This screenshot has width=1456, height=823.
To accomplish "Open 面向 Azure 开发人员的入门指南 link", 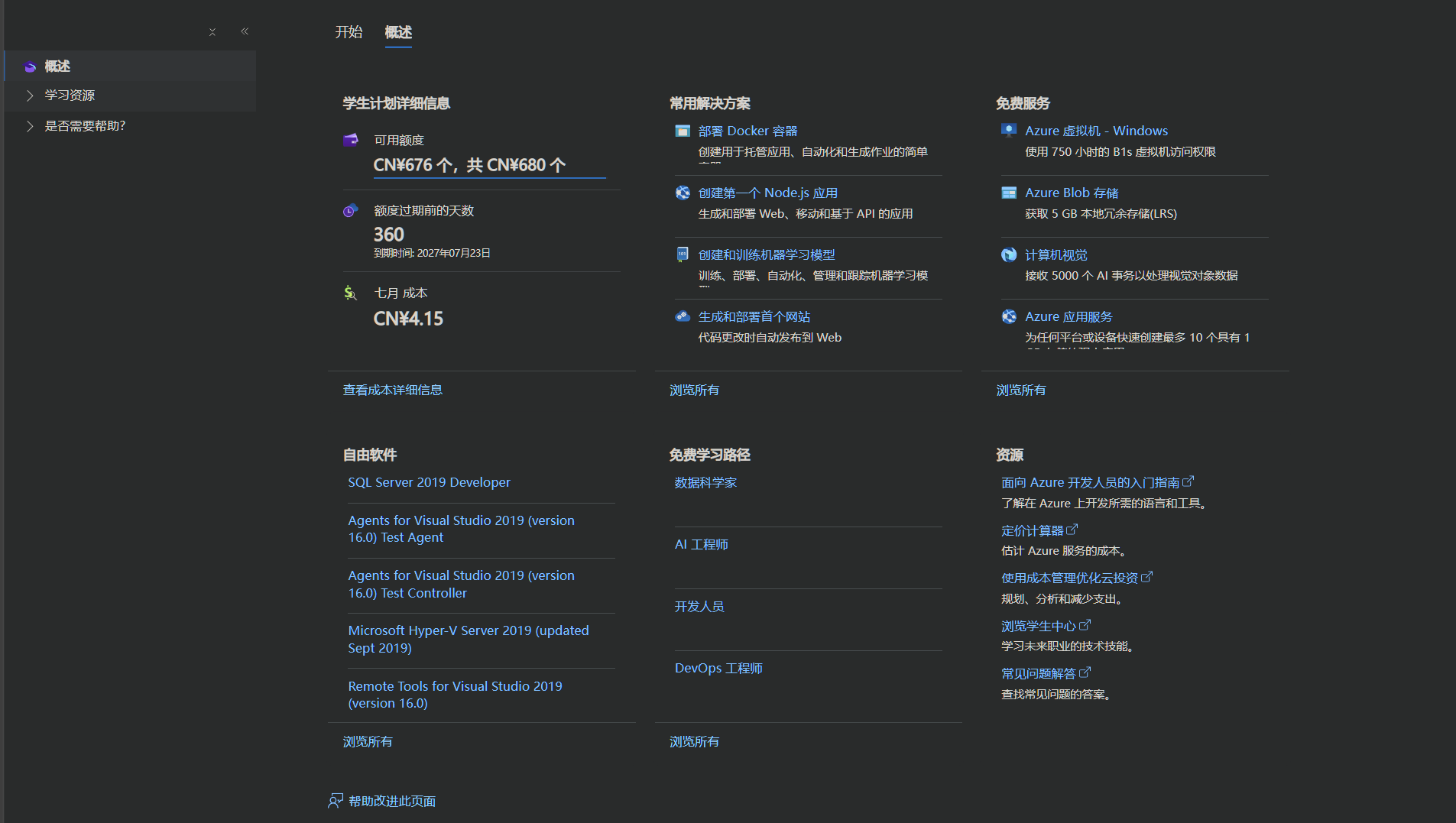I will coord(1091,482).
